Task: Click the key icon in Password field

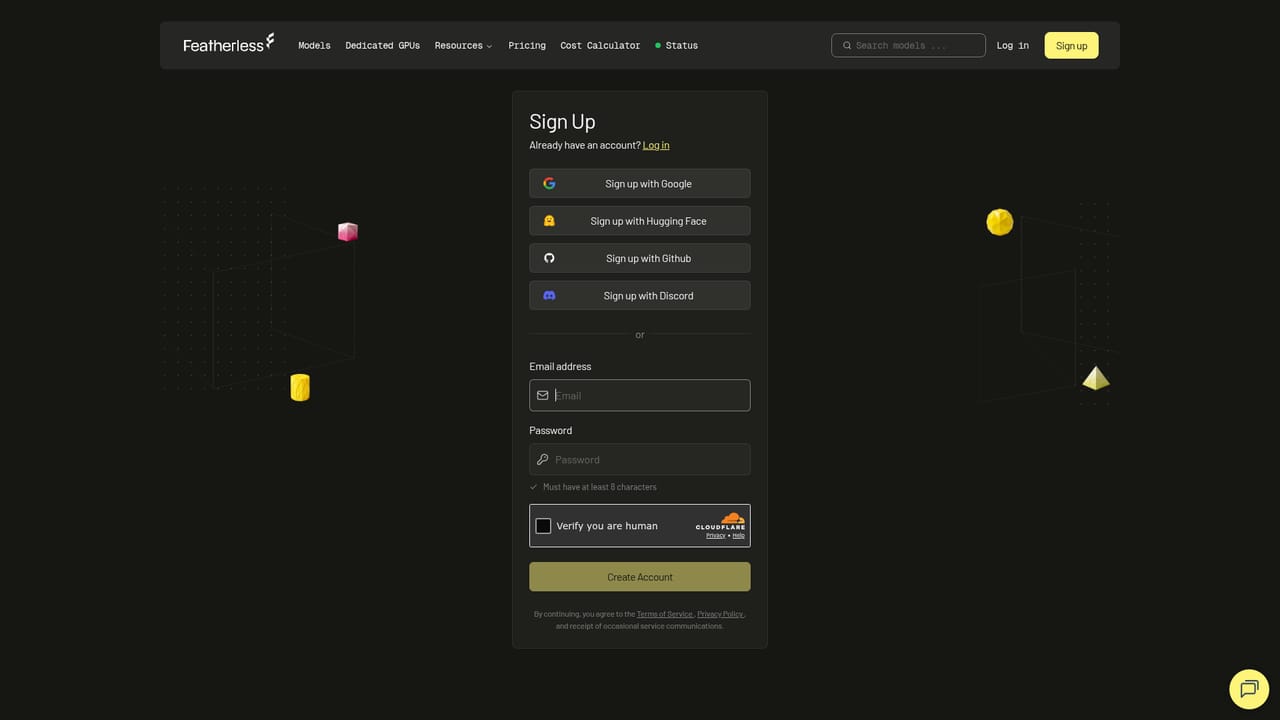Action: click(543, 459)
